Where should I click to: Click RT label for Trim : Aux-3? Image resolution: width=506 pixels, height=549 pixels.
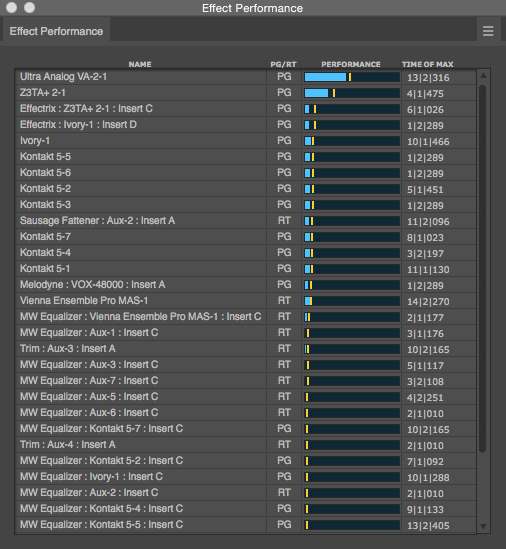[284, 349]
